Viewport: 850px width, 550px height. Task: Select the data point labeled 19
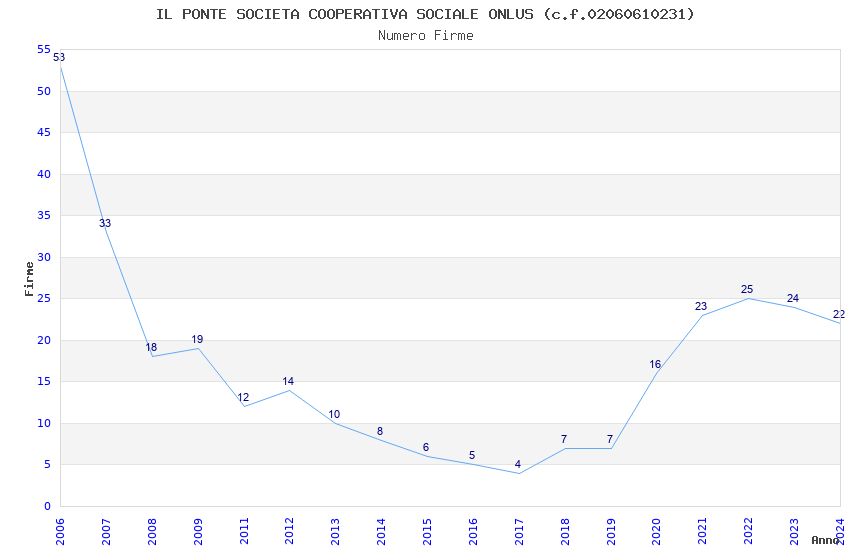197,339
